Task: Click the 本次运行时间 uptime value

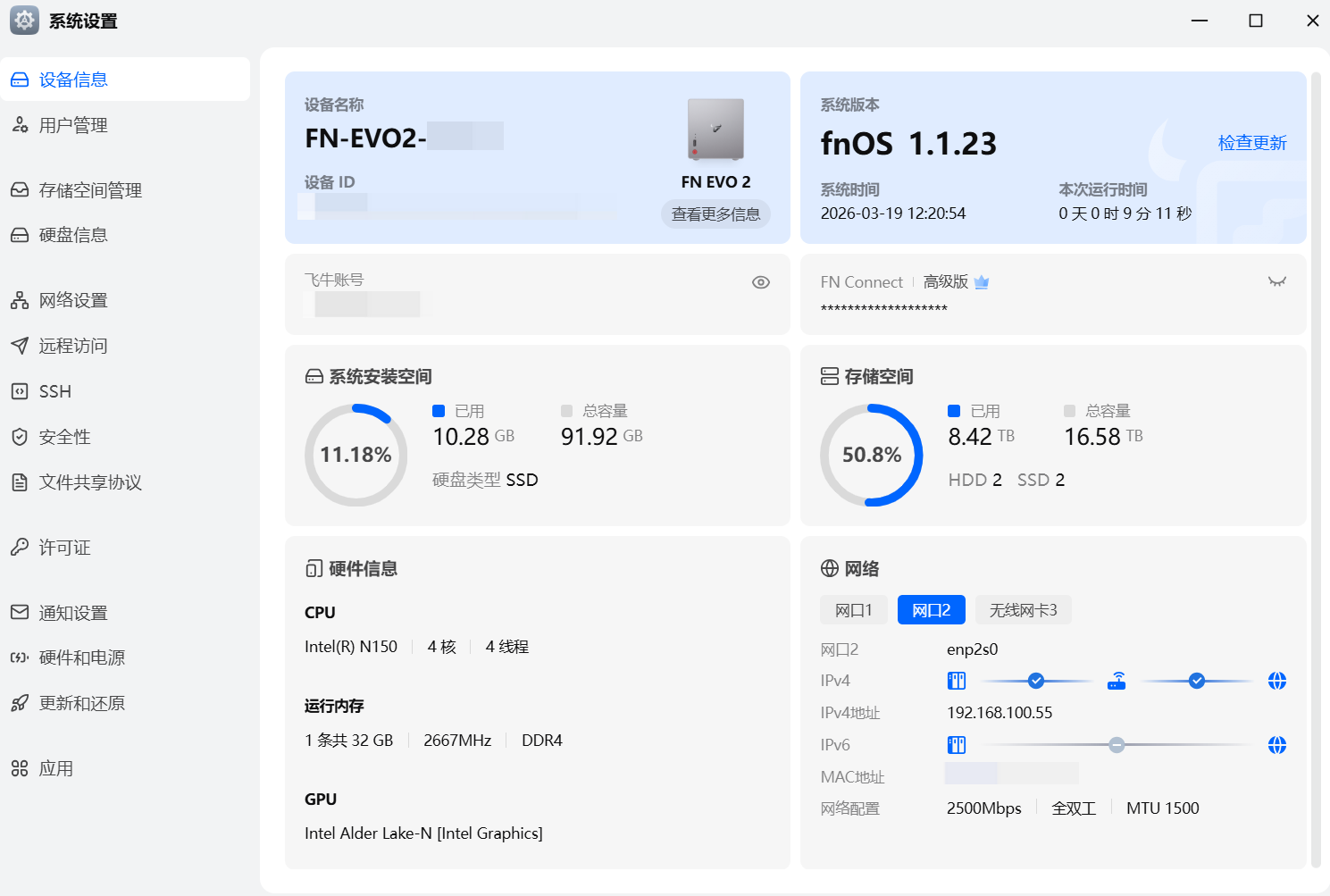Action: point(1125,214)
